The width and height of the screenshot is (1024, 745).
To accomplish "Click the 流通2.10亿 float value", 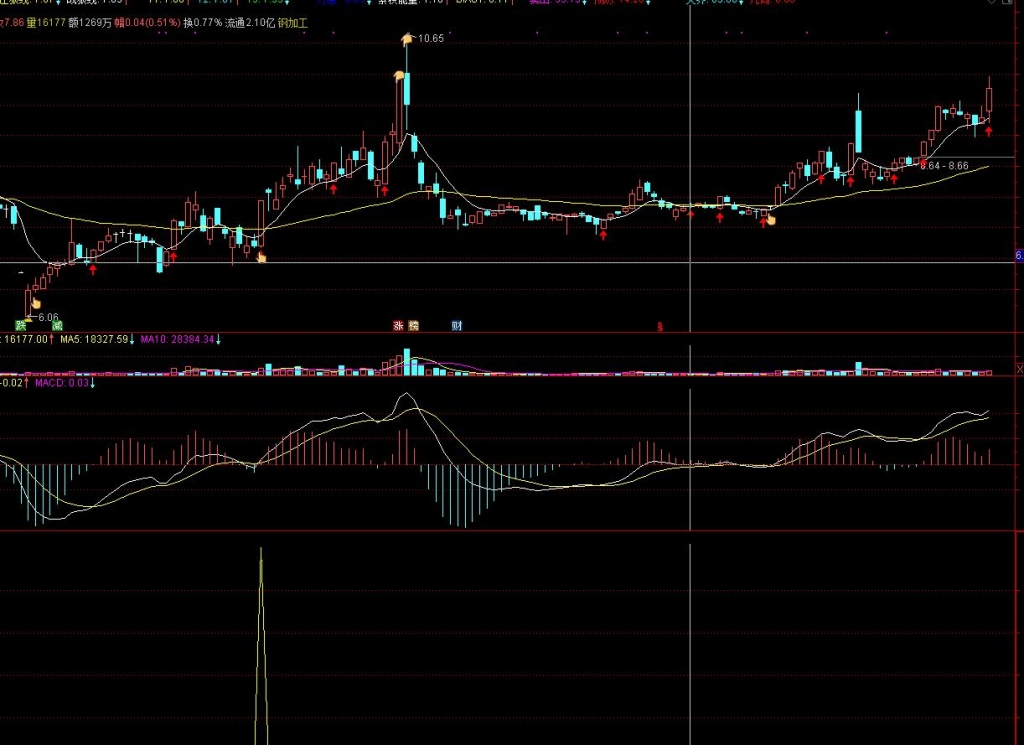I will tap(250, 23).
